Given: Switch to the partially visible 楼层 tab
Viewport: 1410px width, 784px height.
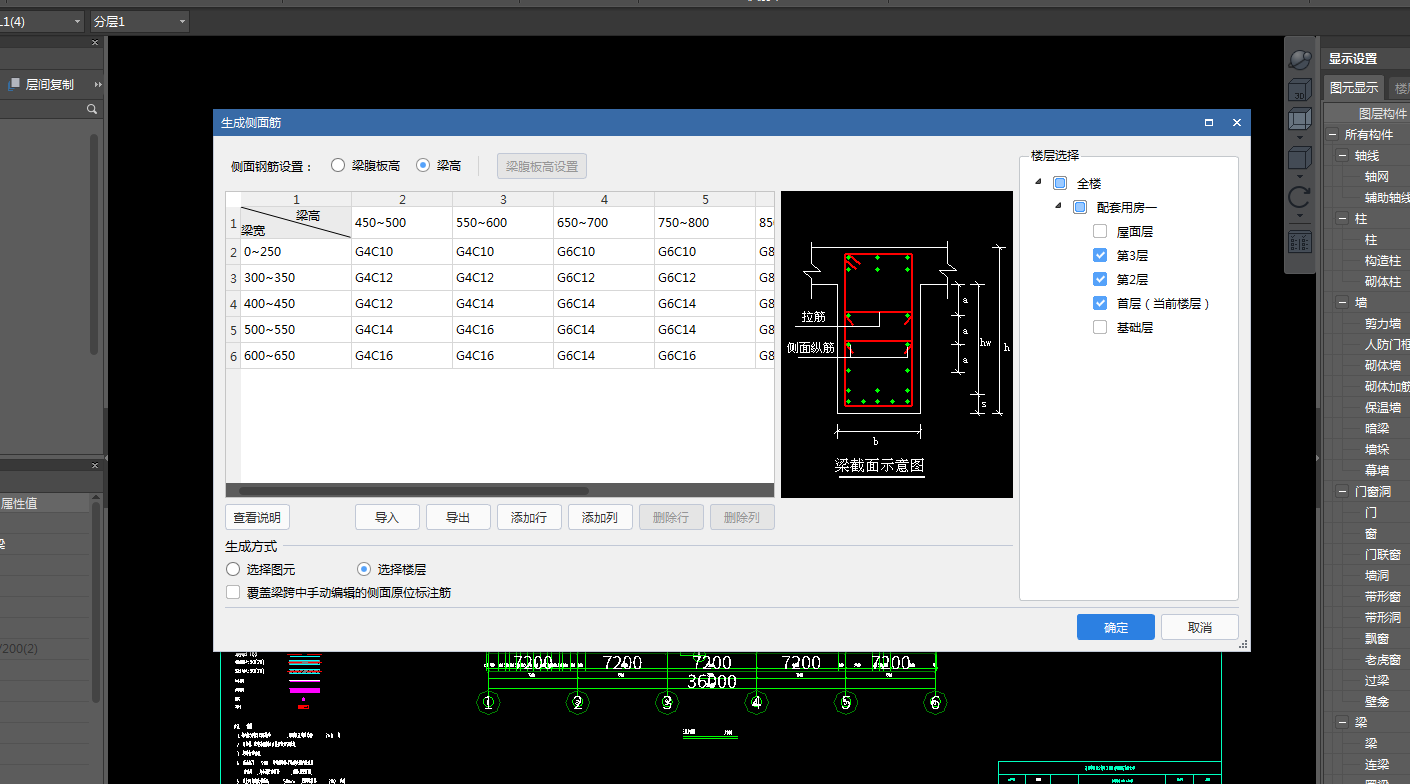Looking at the screenshot, I should pos(1399,88).
